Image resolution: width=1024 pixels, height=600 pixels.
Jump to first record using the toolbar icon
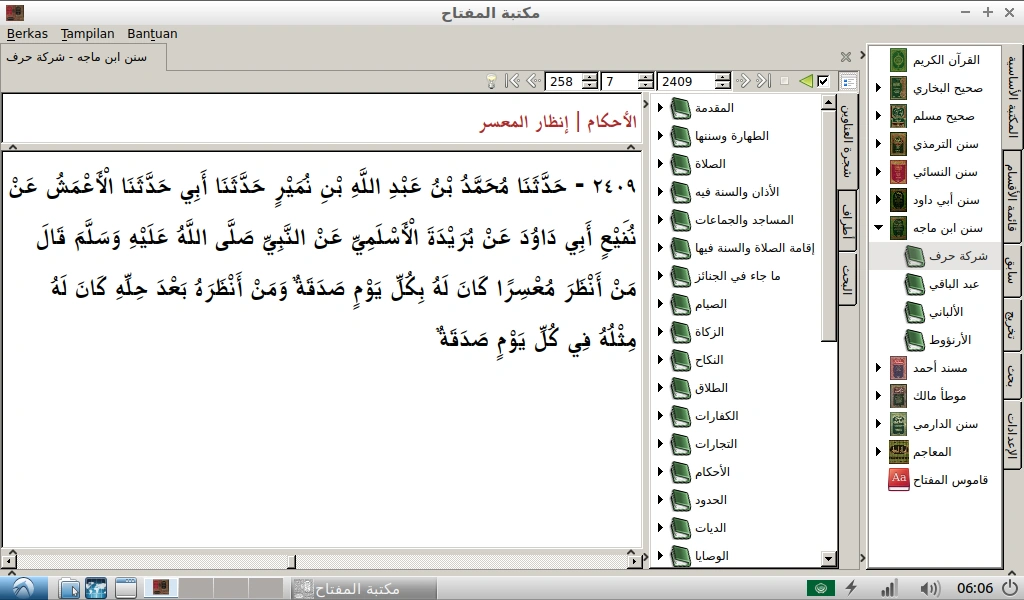pyautogui.click(x=513, y=81)
